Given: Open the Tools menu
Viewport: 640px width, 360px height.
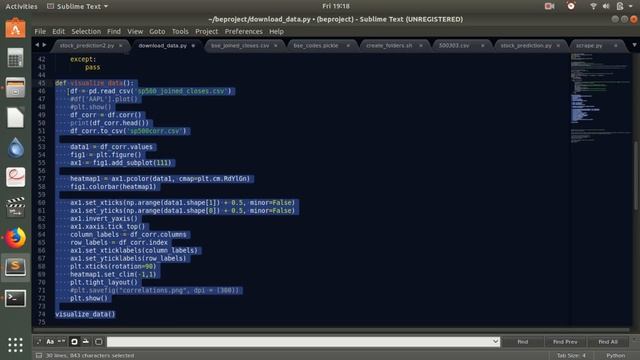Looking at the screenshot, I should pos(180,31).
